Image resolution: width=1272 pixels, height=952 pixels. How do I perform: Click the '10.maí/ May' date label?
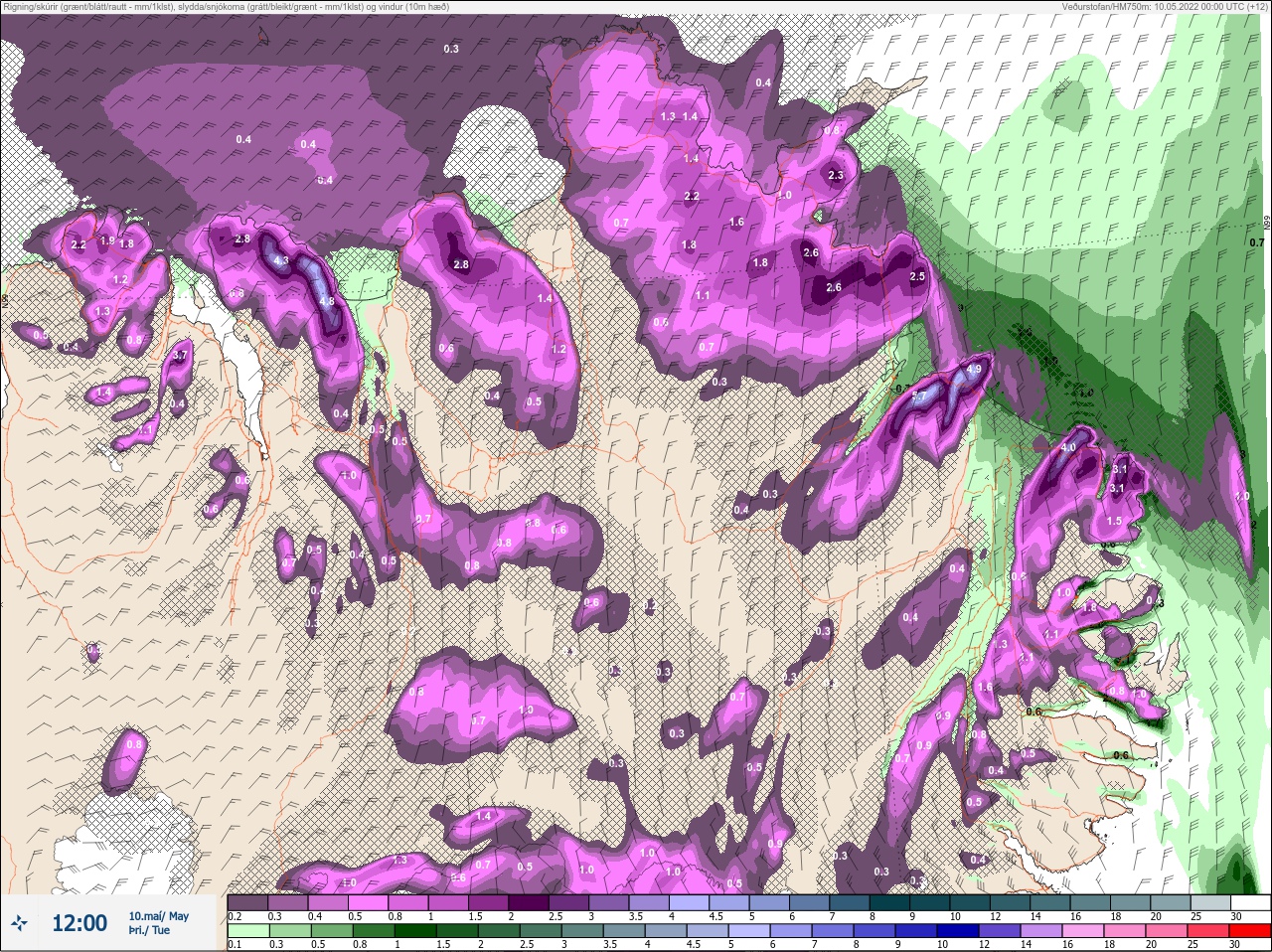(x=158, y=916)
